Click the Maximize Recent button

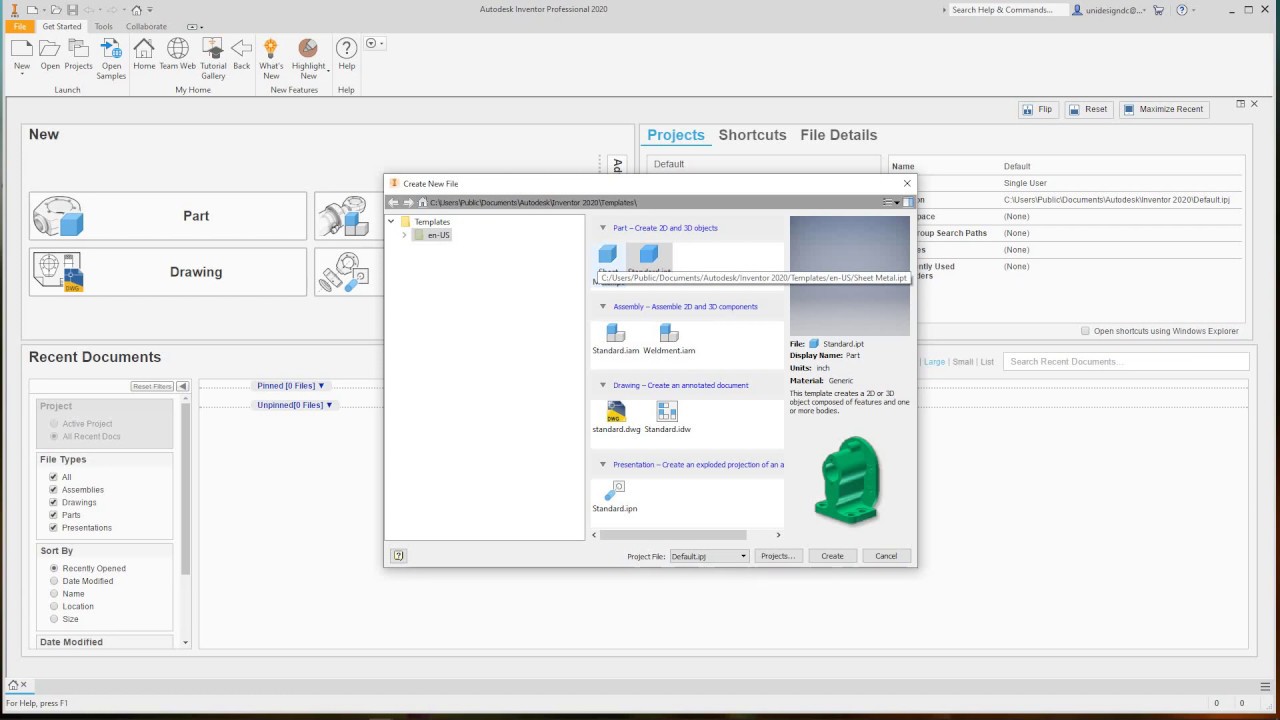click(x=1163, y=109)
